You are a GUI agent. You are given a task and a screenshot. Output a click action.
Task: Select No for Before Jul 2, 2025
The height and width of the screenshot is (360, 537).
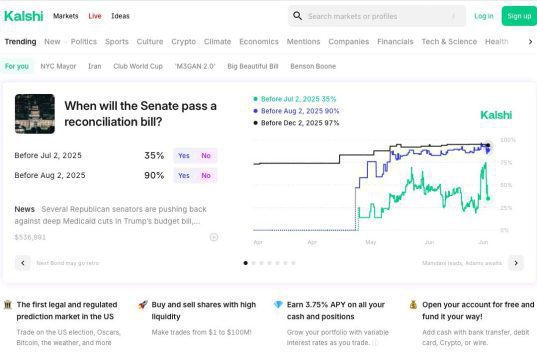(206, 156)
